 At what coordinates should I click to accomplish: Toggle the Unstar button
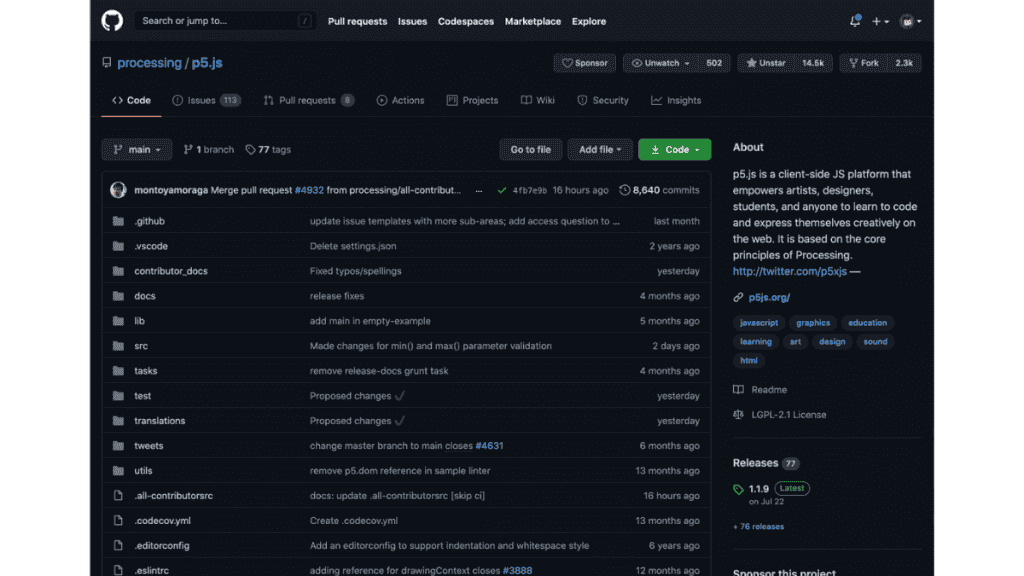(765, 63)
